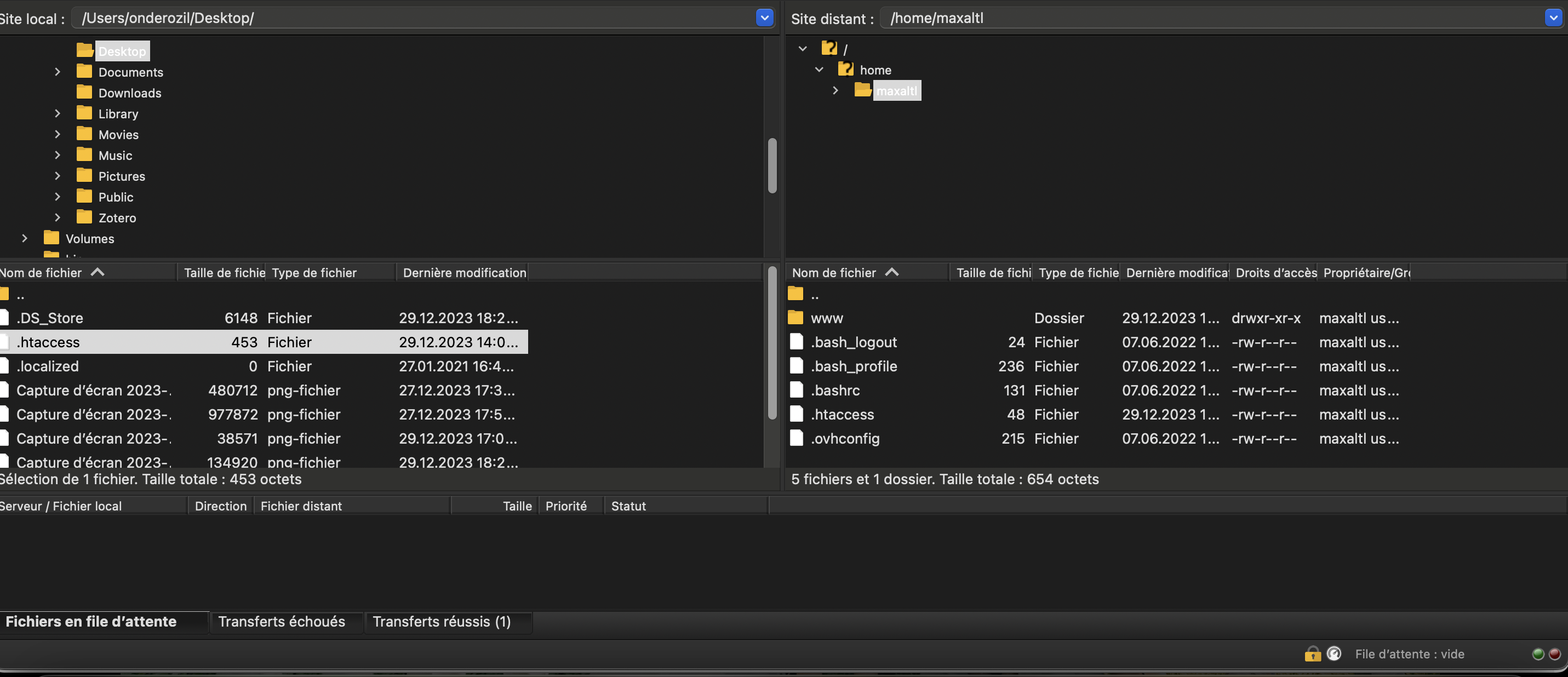Click the remote root folder question-mark icon

tap(829, 48)
